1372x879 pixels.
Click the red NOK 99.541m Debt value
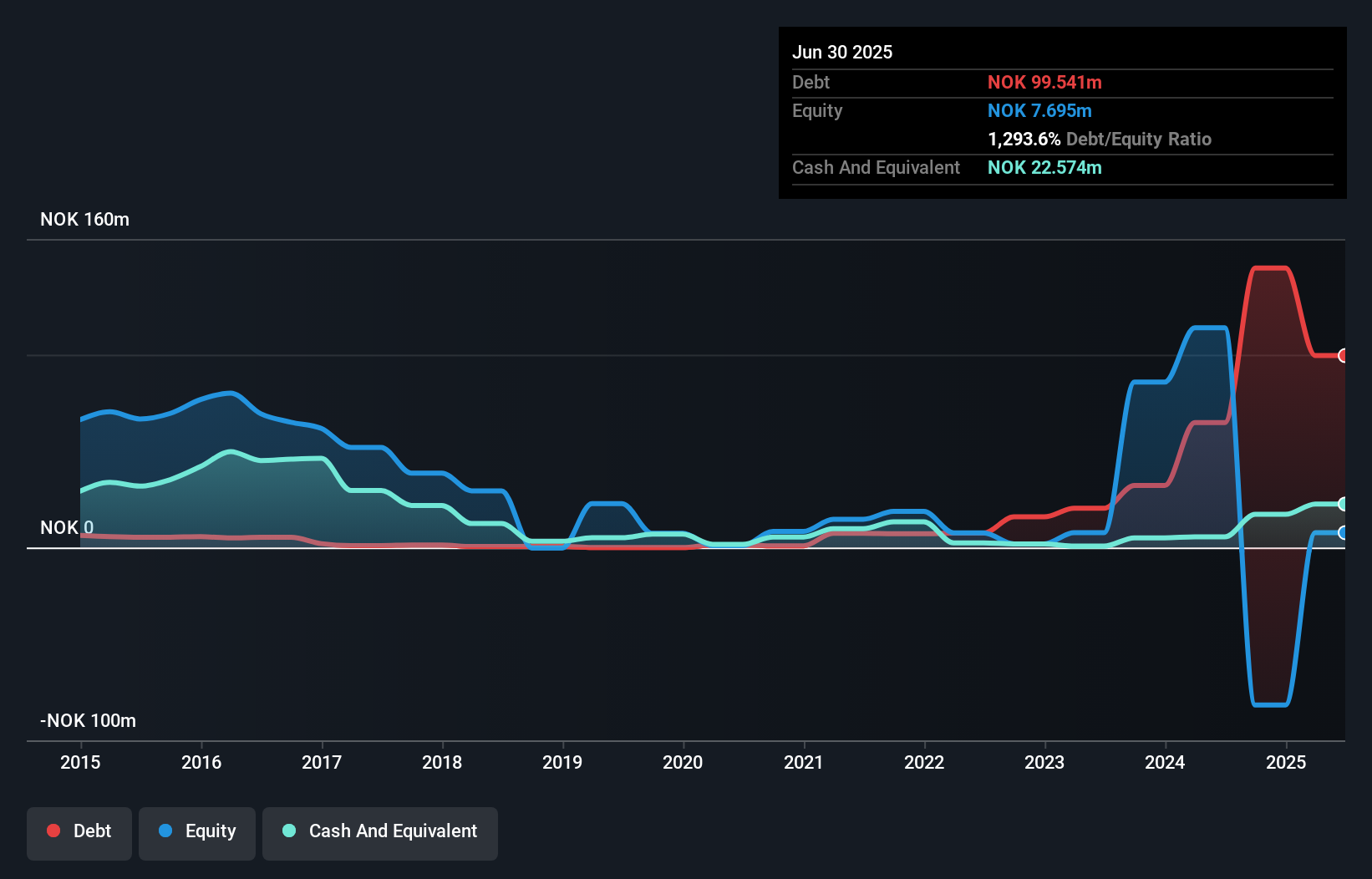click(1044, 82)
